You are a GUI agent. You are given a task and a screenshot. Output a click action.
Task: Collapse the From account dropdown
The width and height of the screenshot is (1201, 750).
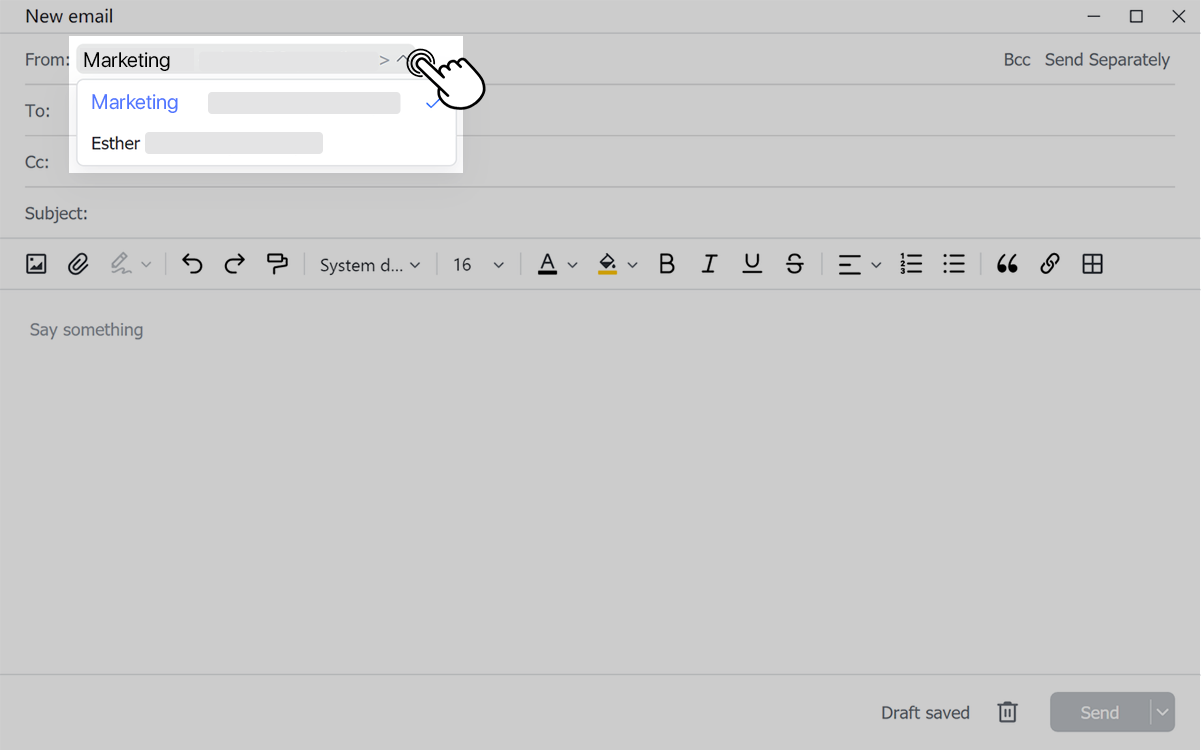(x=403, y=59)
